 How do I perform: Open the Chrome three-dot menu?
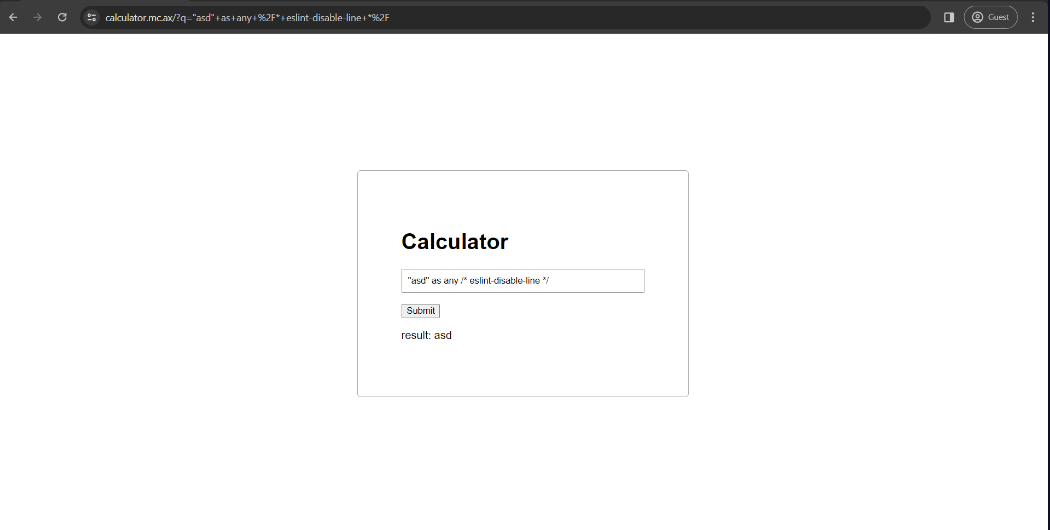coord(1033,17)
